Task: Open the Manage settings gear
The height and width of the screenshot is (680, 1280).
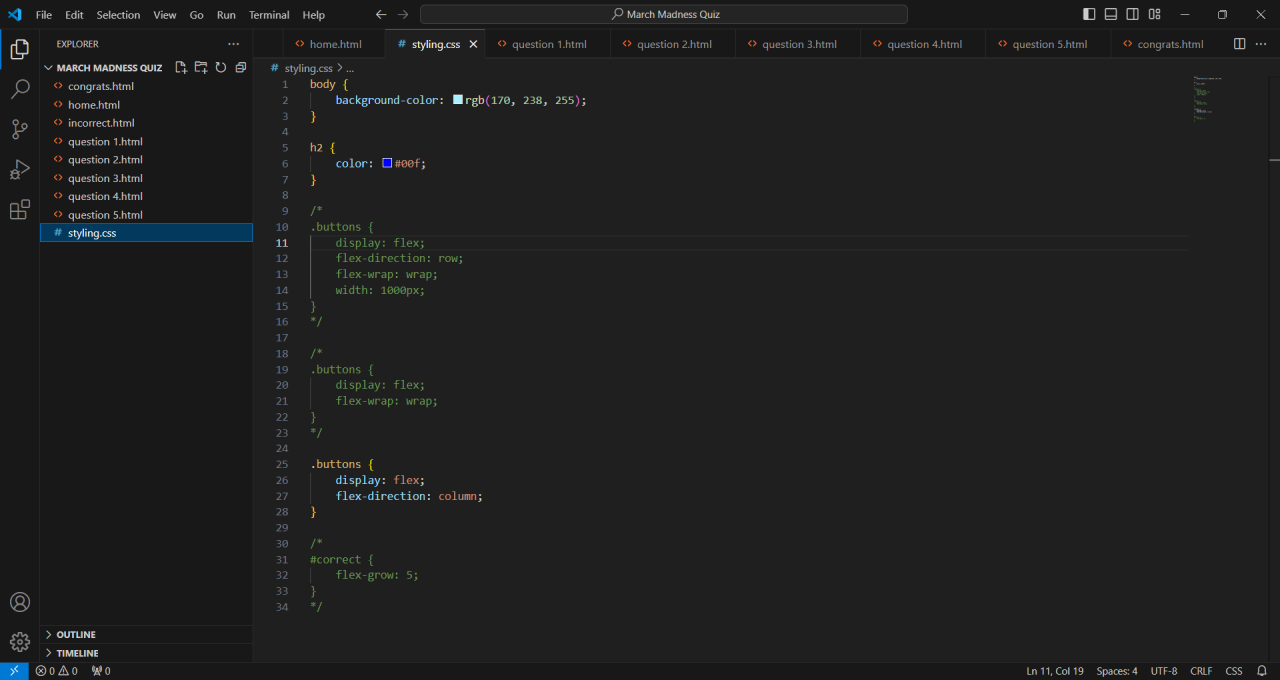Action: [19, 642]
